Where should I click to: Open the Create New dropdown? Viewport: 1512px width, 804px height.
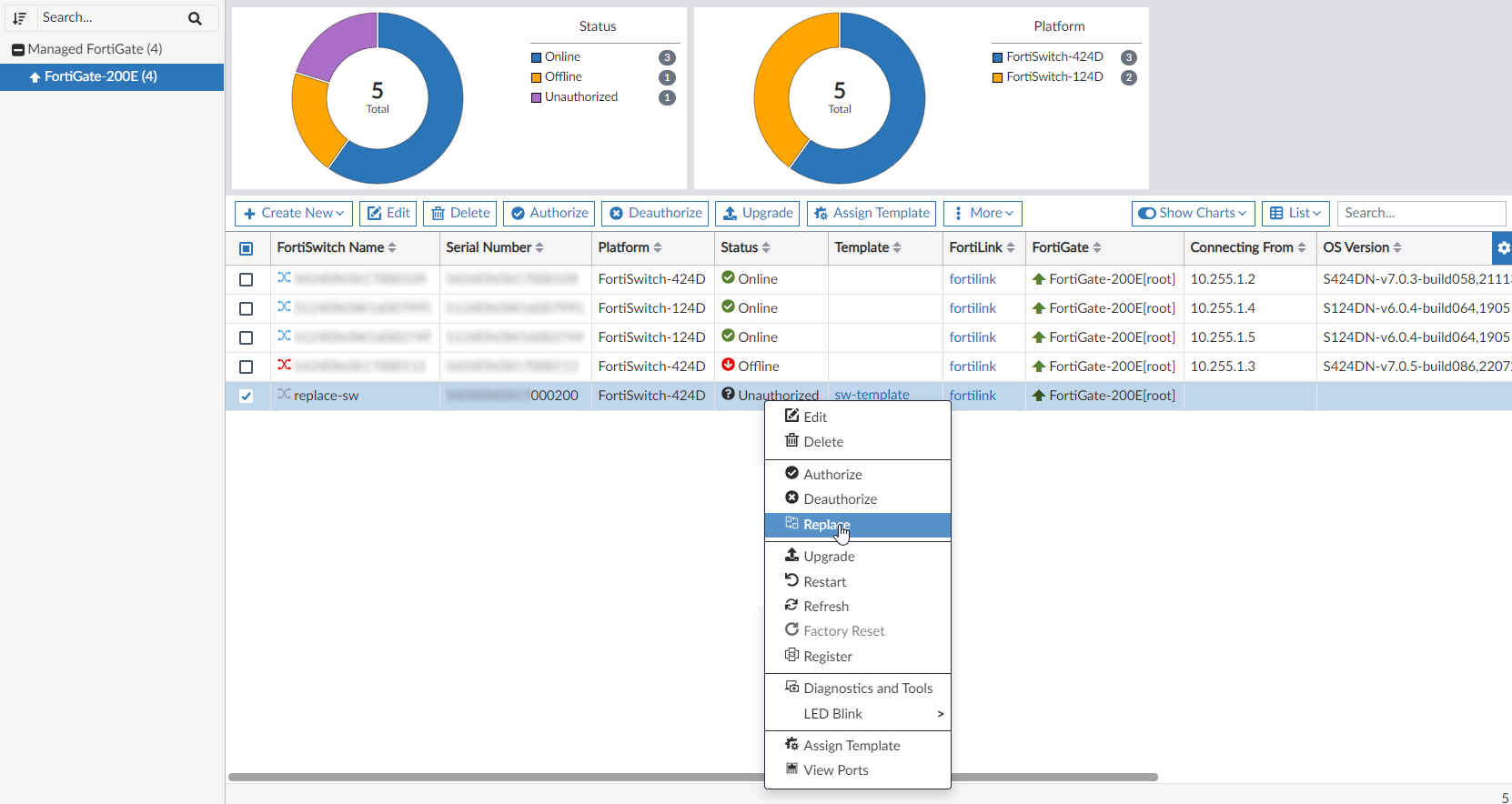294,213
